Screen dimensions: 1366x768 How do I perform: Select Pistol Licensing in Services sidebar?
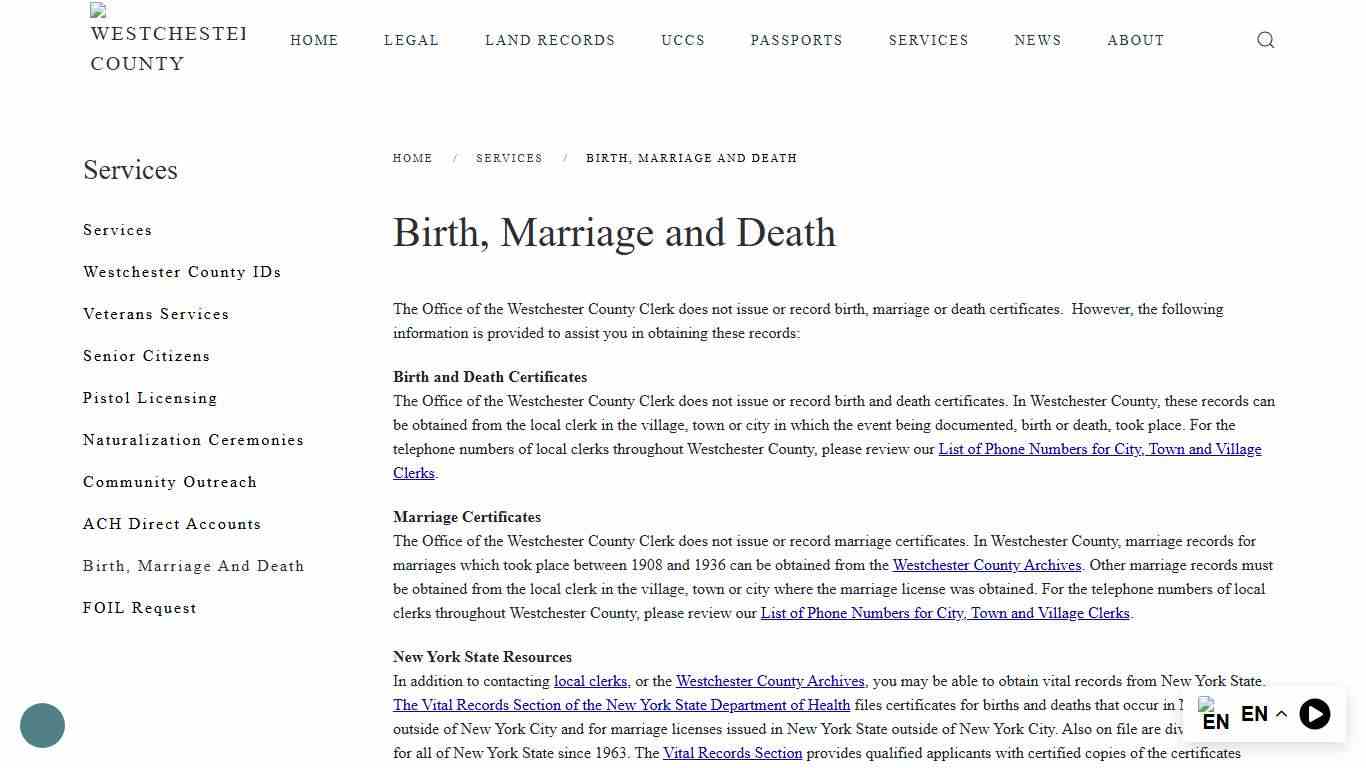pos(149,398)
